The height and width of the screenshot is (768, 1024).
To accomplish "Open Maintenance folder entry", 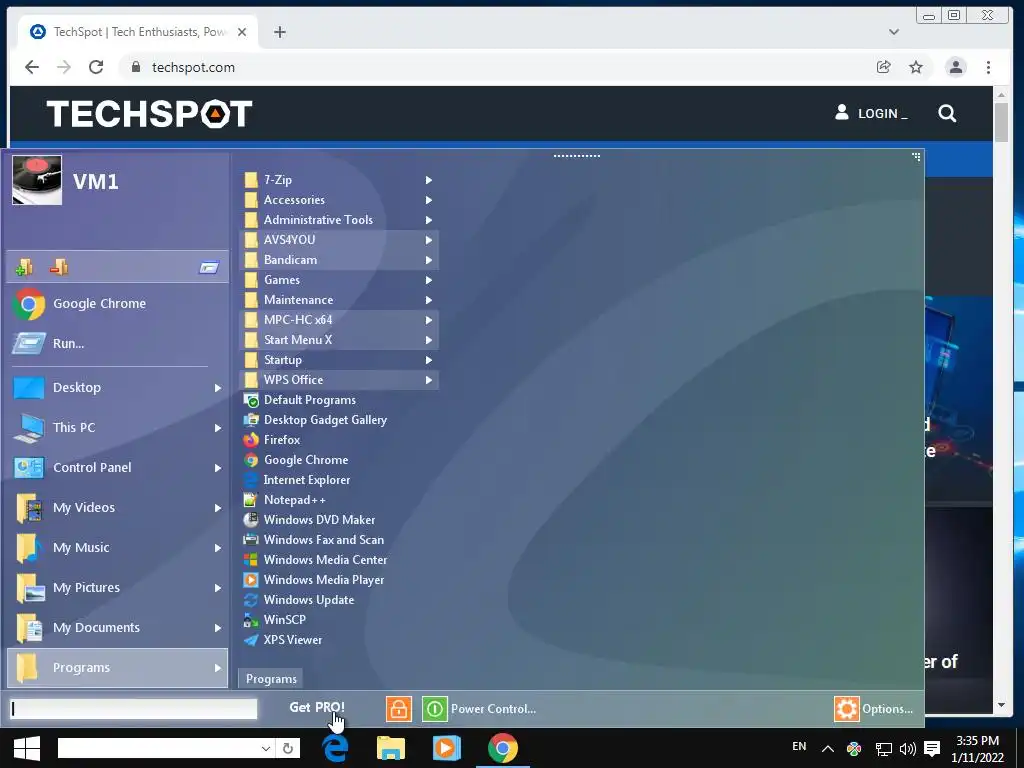I will tap(339, 300).
